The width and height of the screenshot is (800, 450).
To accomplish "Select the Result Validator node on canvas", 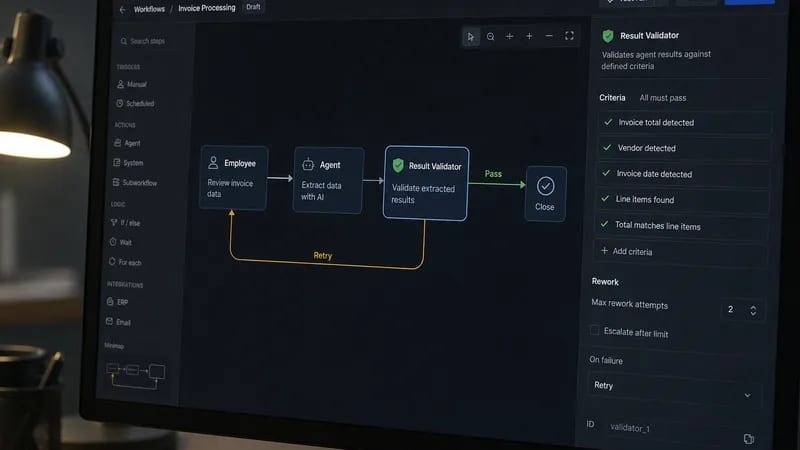I will (426, 183).
